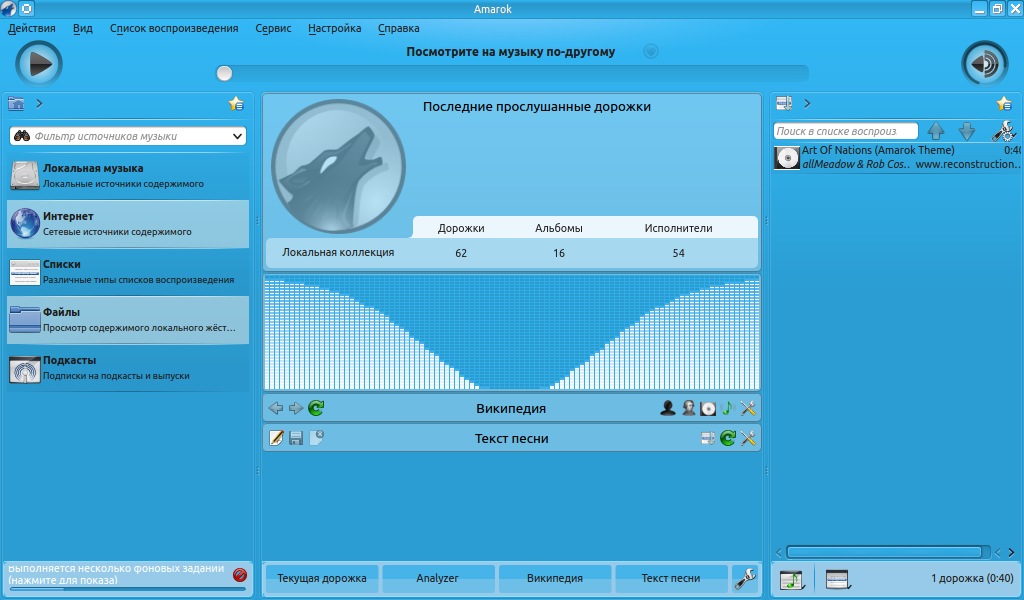This screenshot has width=1024, height=600.
Task: Close lyrics editing with the page icon
Action: (x=316, y=437)
